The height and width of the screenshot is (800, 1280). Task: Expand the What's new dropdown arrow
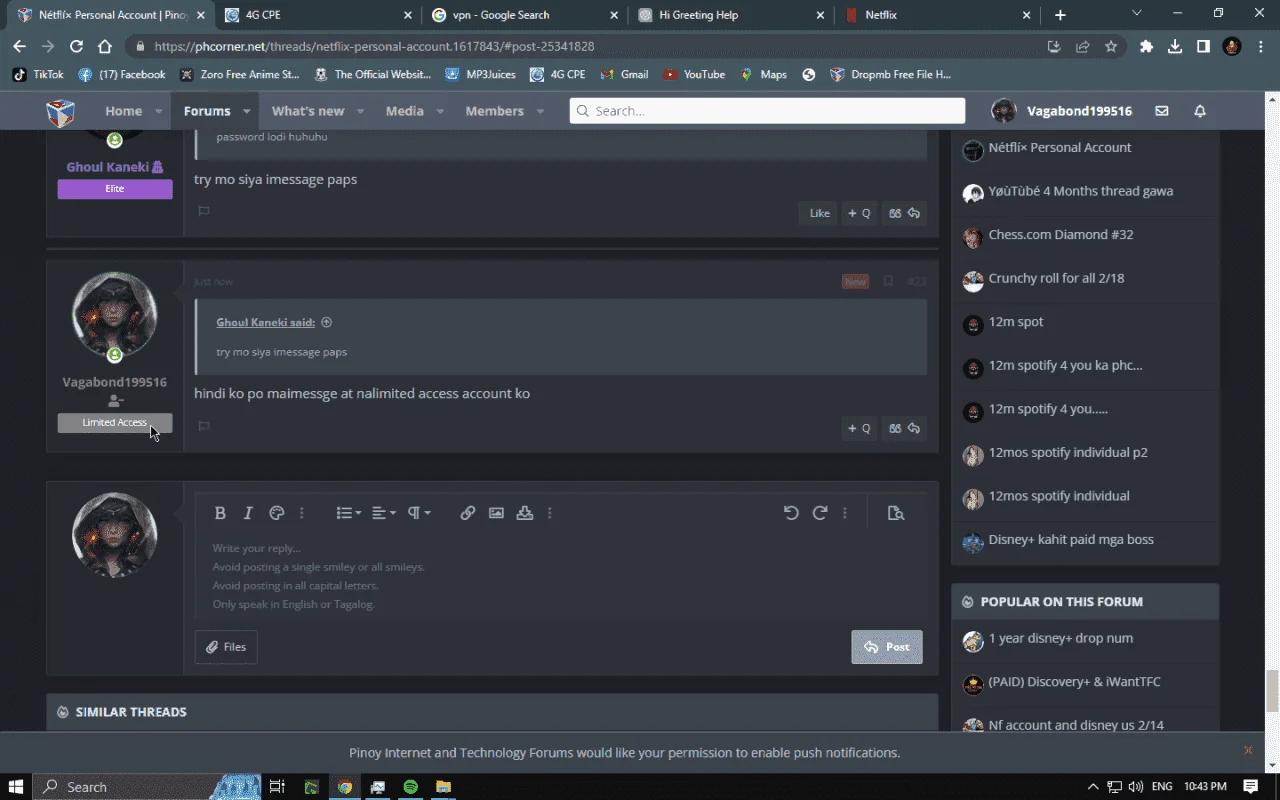[361, 111]
